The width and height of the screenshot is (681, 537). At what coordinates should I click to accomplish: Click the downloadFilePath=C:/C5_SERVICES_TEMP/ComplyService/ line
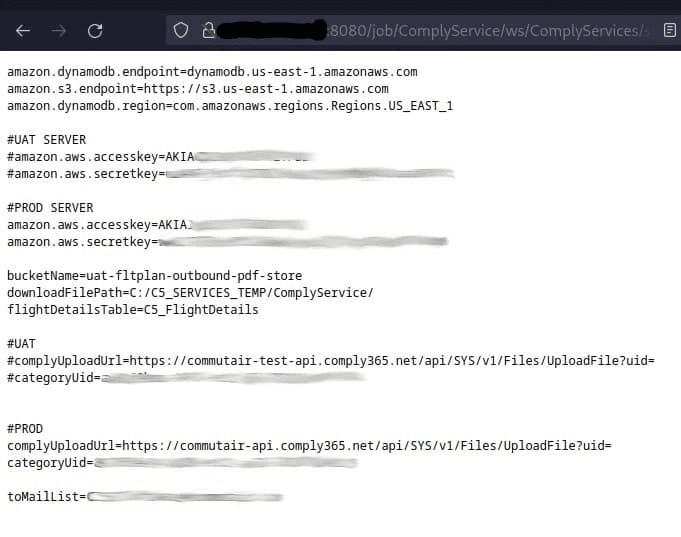pyautogui.click(x=190, y=293)
